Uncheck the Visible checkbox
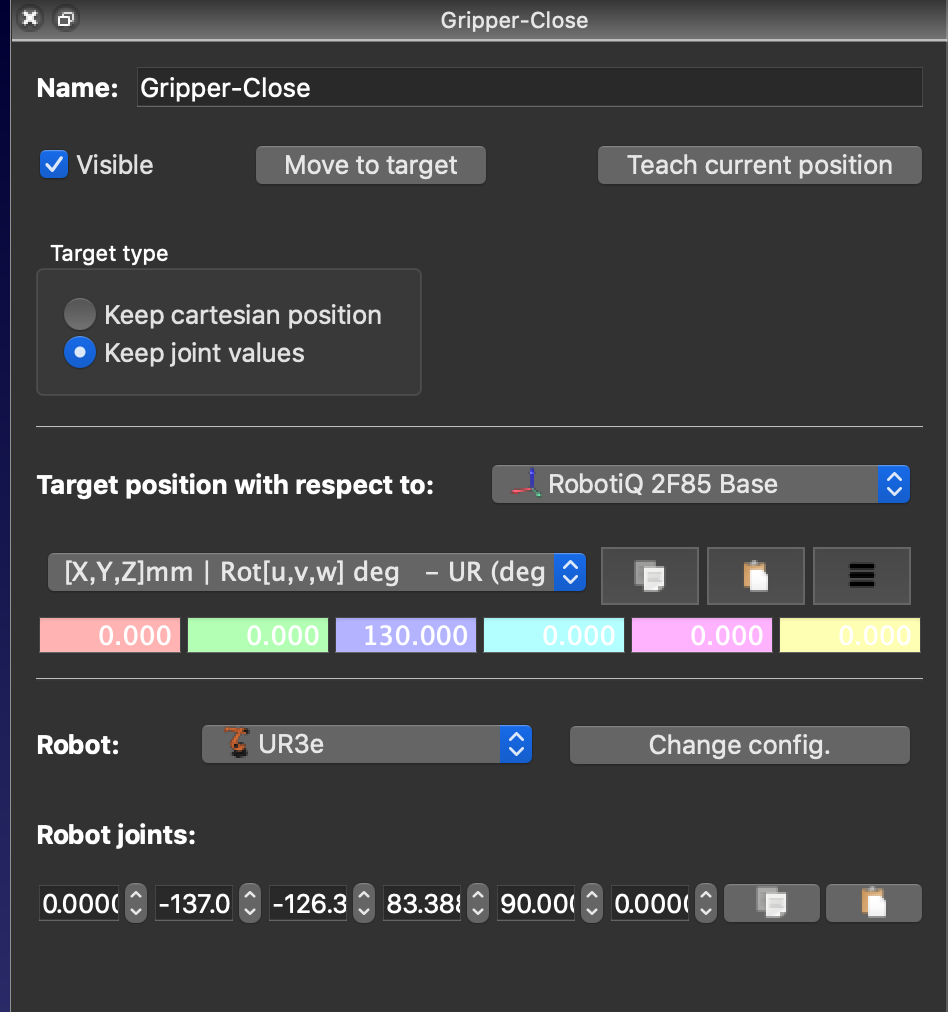Image resolution: width=948 pixels, height=1012 pixels. pyautogui.click(x=54, y=164)
